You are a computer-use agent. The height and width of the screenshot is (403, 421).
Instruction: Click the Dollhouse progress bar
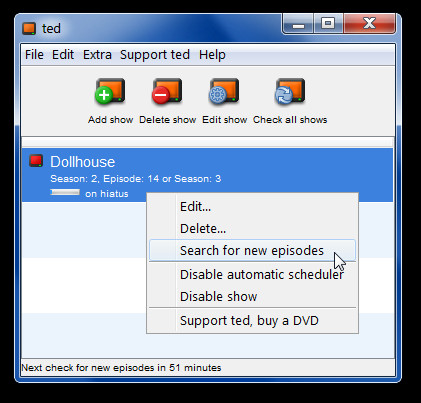click(x=65, y=192)
